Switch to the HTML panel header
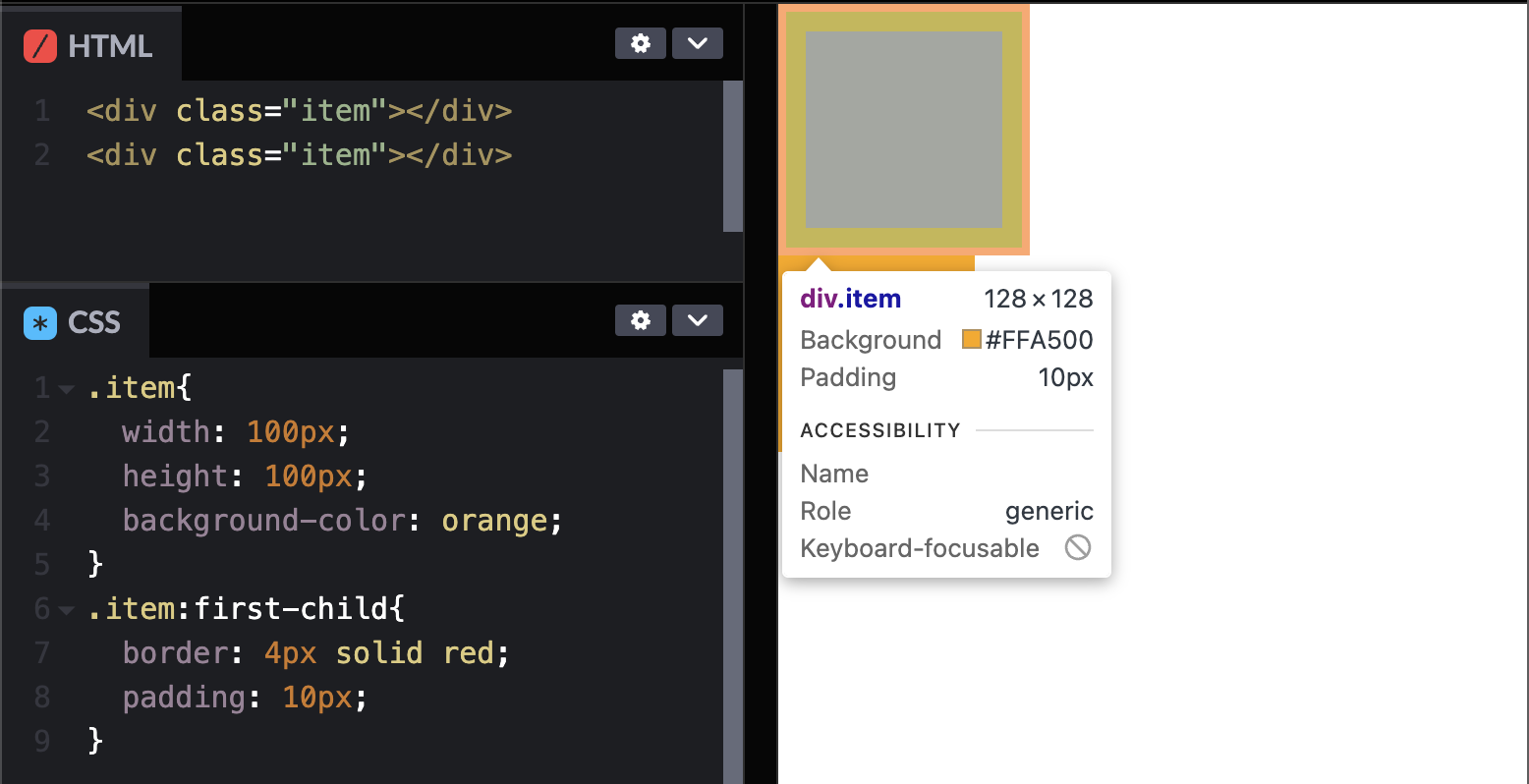The width and height of the screenshot is (1529, 784). click(x=108, y=45)
